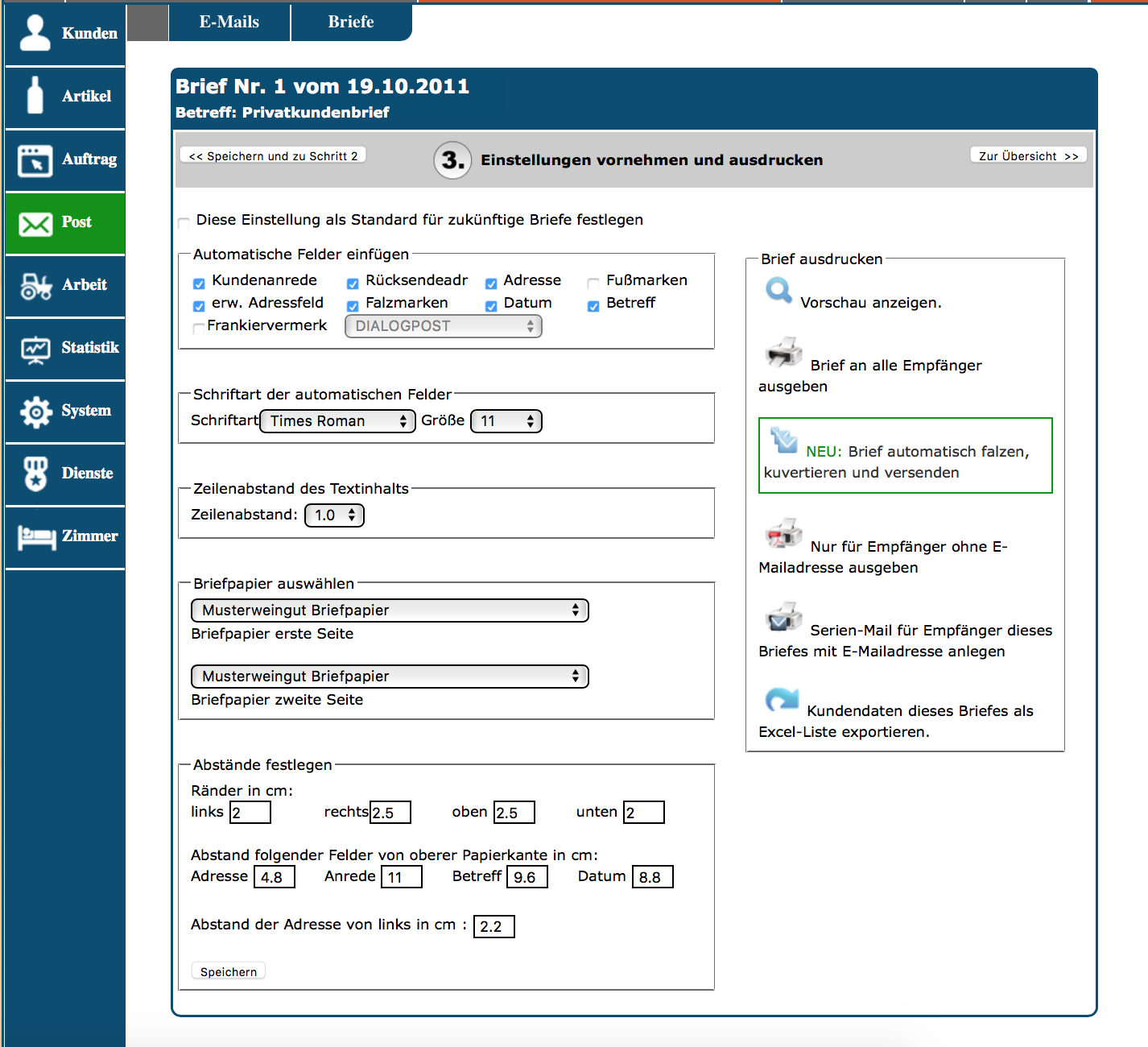
Task: Click printer icon for recipients without e-mail address
Action: click(x=783, y=534)
